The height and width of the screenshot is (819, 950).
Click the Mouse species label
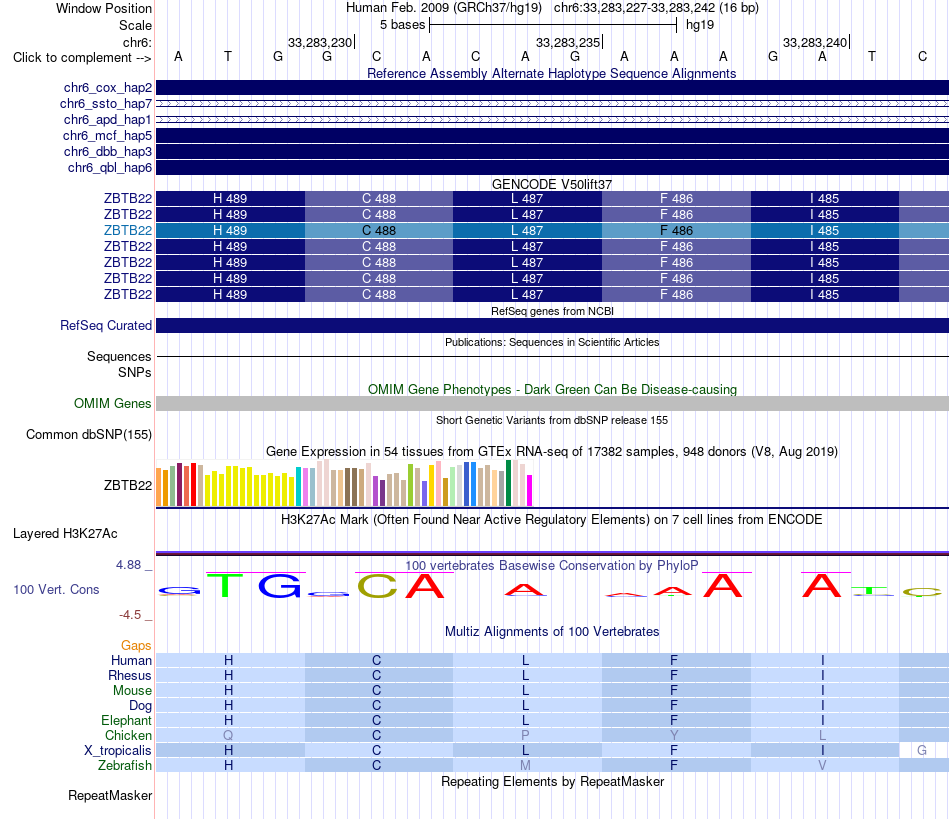[x=132, y=691]
